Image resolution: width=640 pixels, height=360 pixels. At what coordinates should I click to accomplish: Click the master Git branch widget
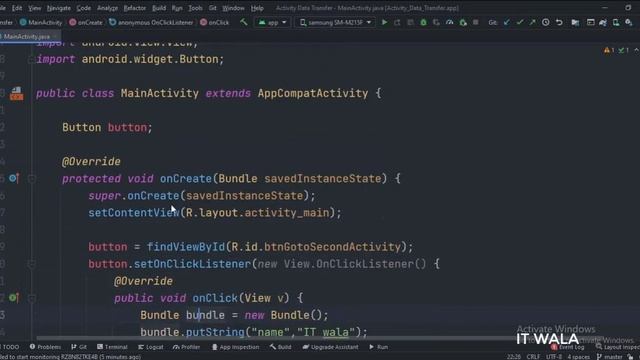point(609,357)
